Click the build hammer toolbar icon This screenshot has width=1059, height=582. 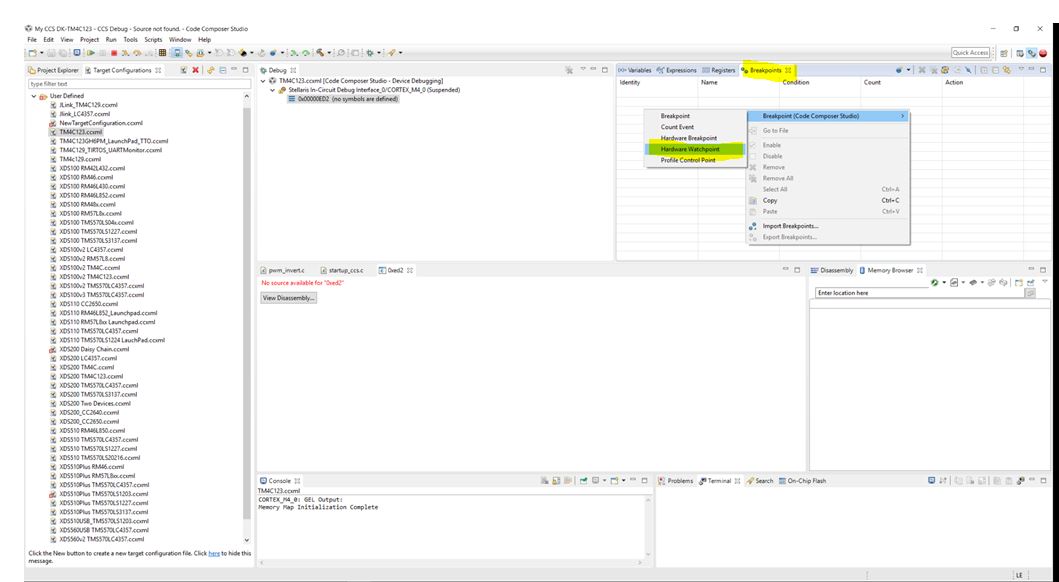pyautogui.click(x=320, y=53)
